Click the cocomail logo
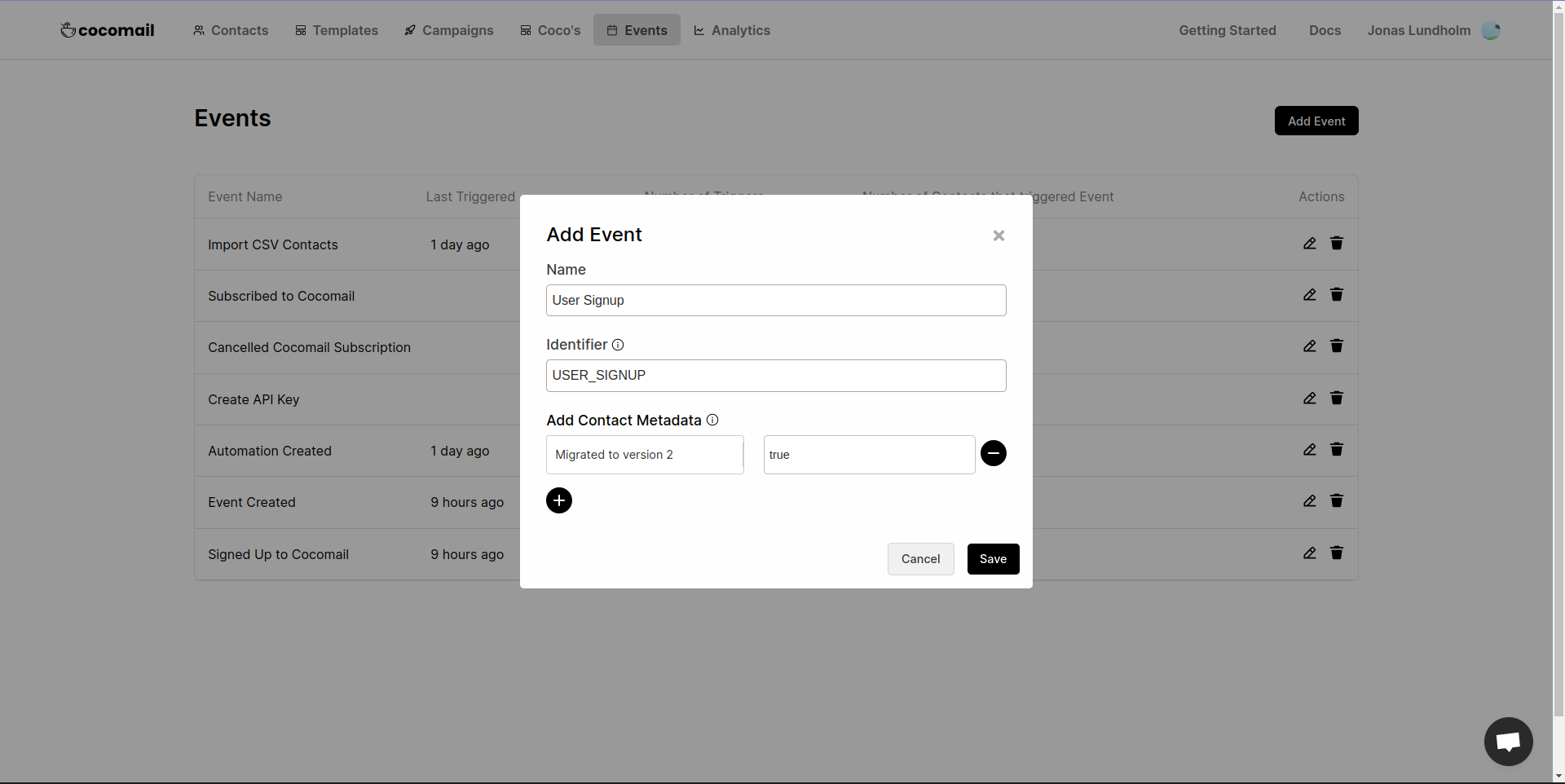Image resolution: width=1565 pixels, height=784 pixels. coord(108,30)
